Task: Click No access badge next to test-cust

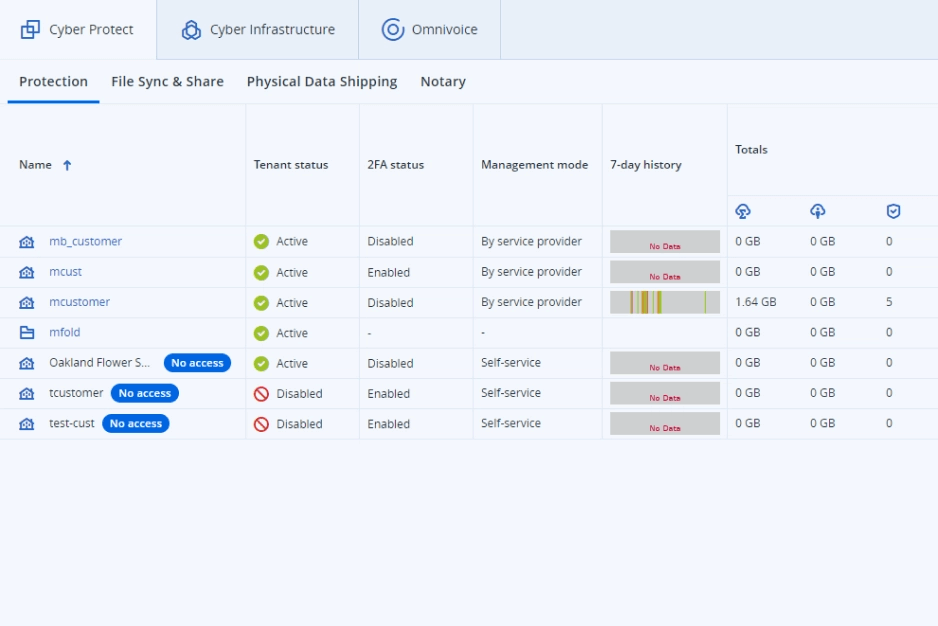Action: (x=136, y=424)
